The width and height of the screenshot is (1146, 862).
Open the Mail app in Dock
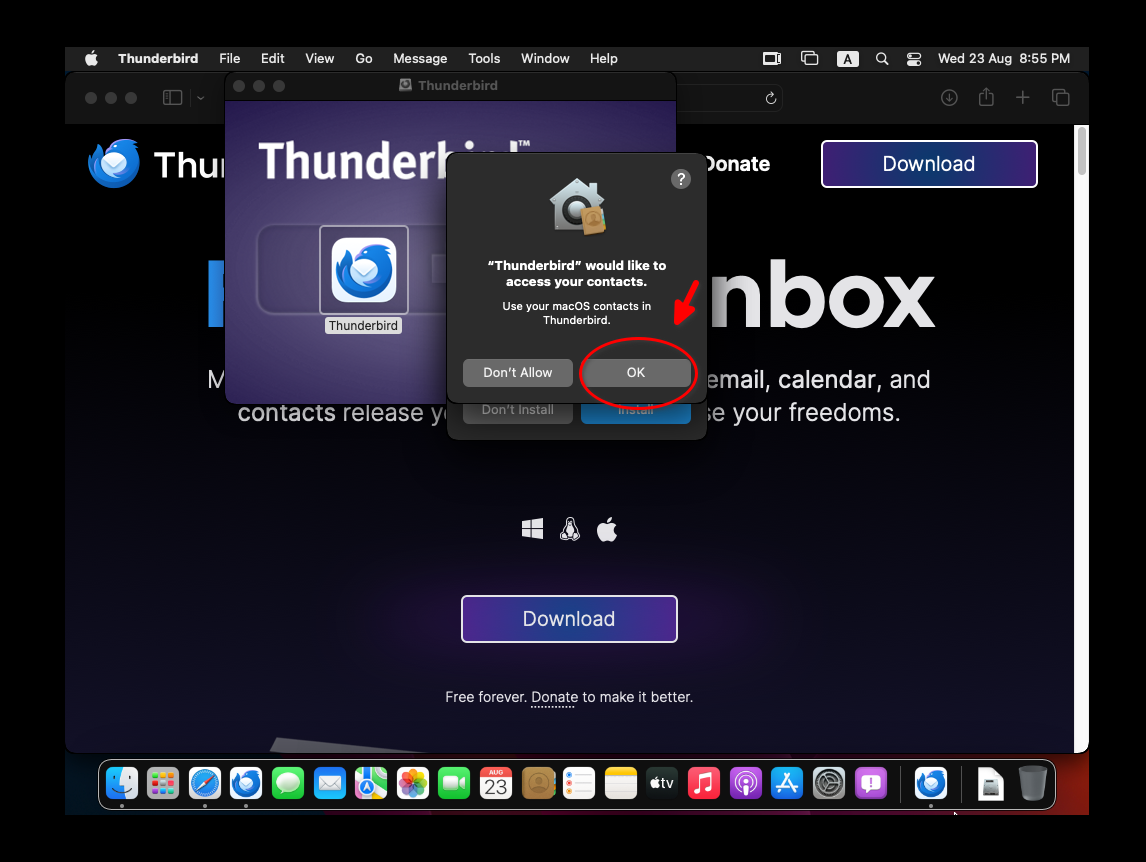330,784
